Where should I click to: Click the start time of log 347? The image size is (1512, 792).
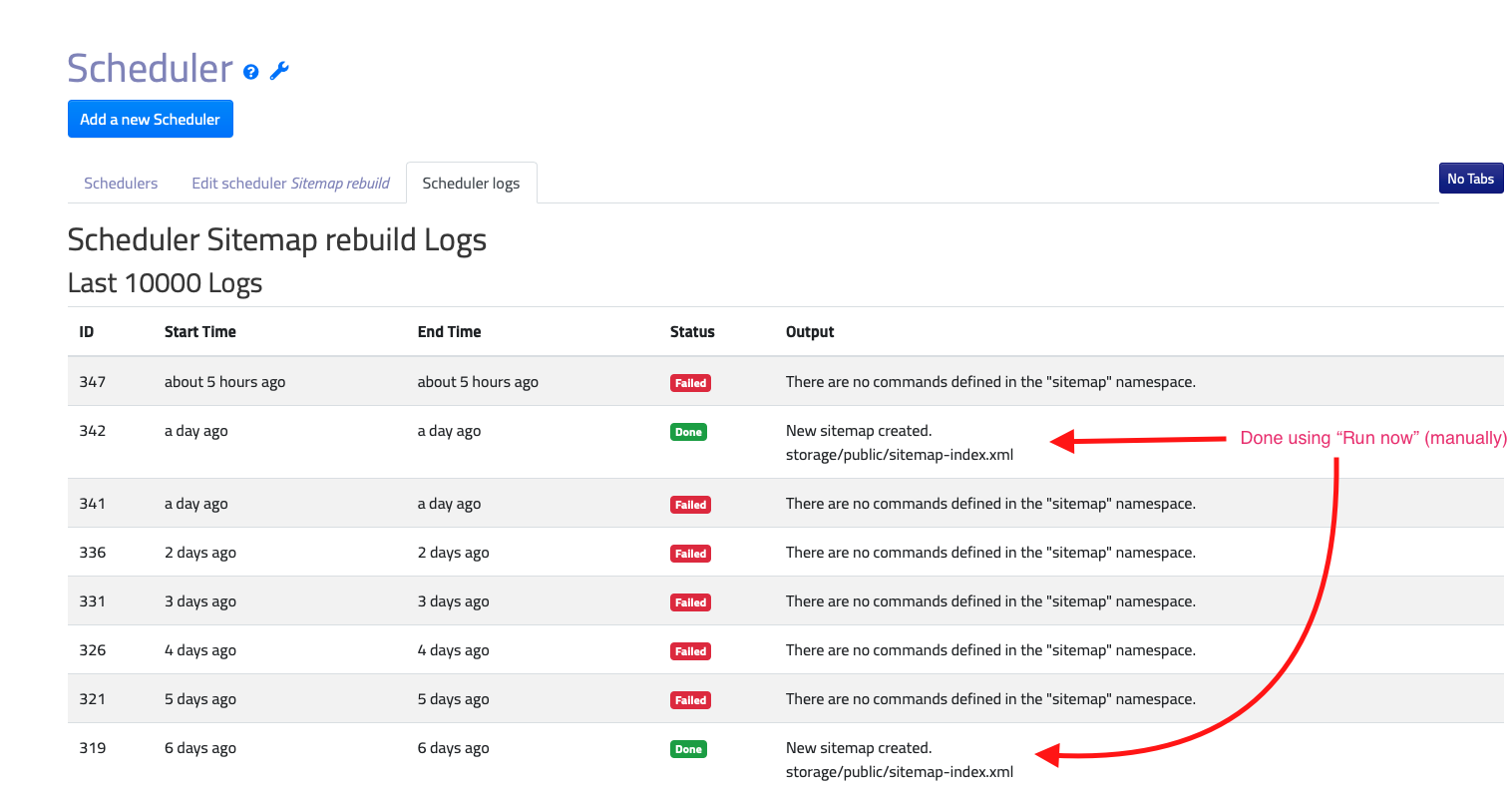[225, 382]
